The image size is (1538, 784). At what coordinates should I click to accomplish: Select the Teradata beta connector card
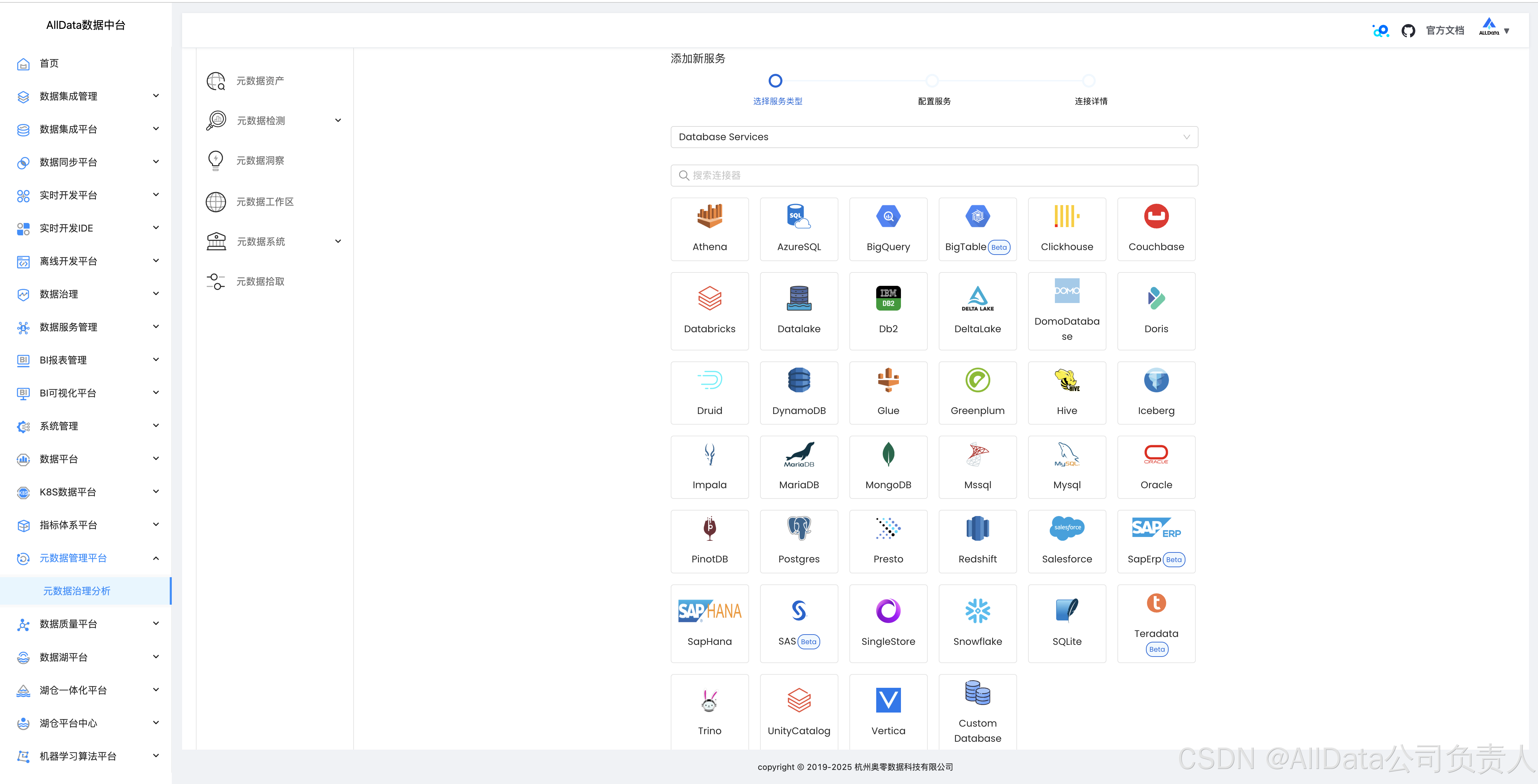1156,623
